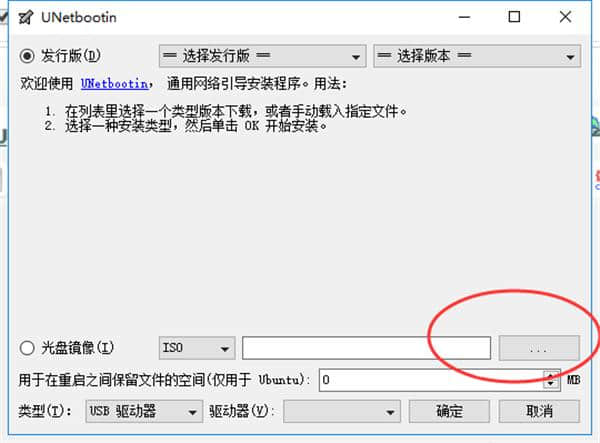Maximize the UNetbootin window
This screenshot has width=600, height=443.
[514, 17]
